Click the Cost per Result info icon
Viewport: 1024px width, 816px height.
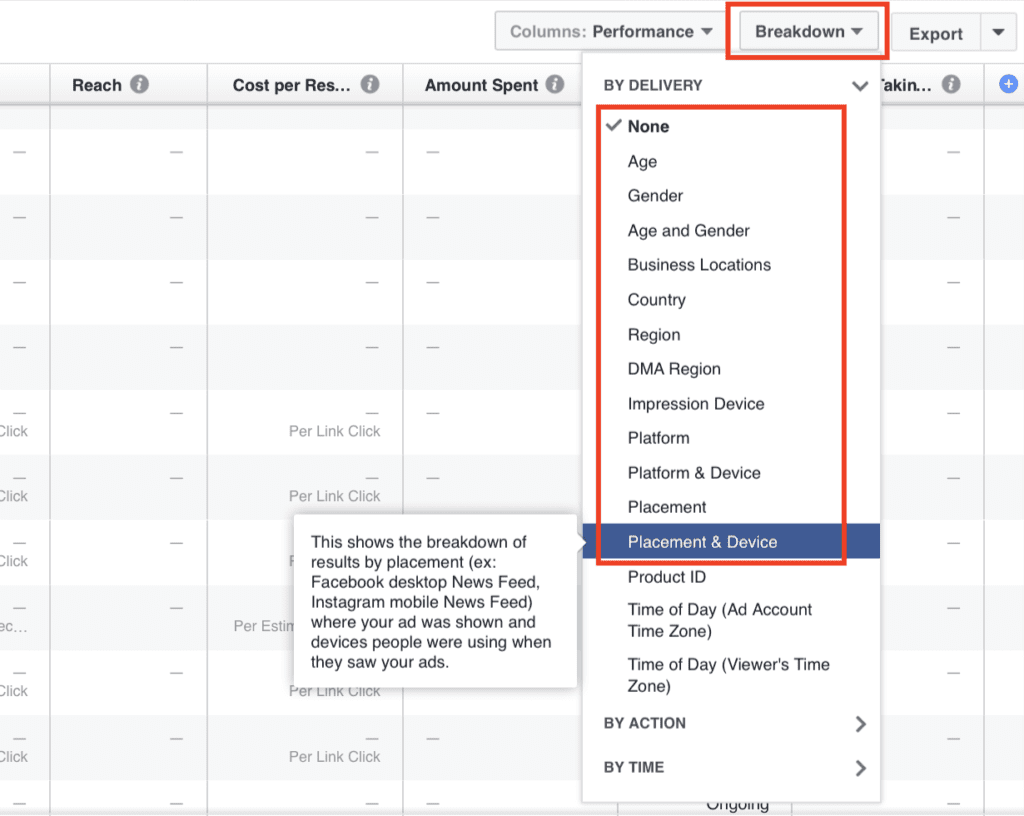[370, 84]
